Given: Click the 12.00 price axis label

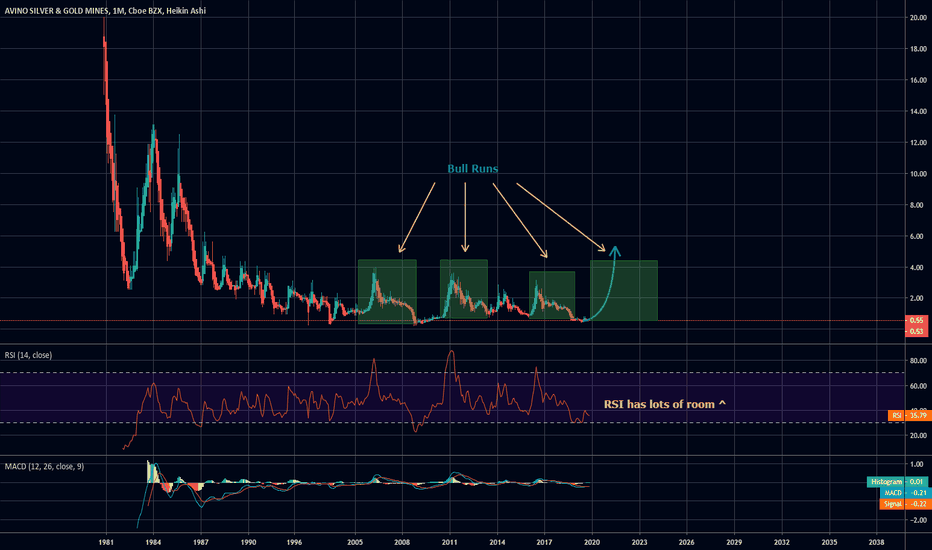Looking at the screenshot, I should [x=918, y=143].
